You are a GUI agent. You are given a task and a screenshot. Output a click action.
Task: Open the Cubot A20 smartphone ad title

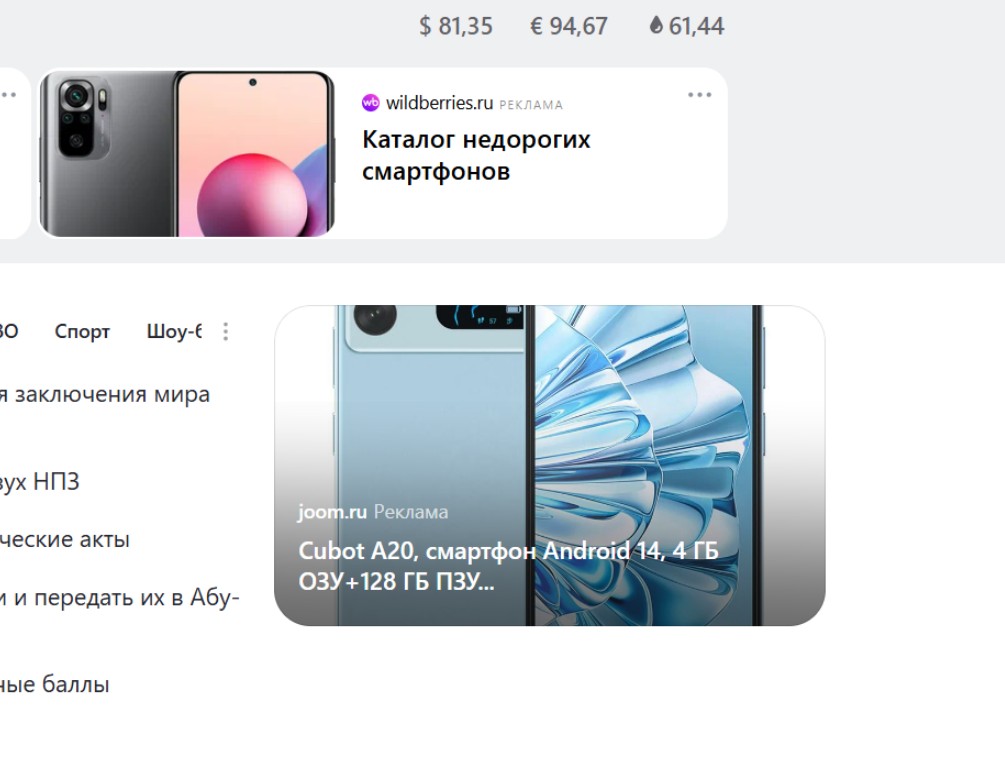508,566
